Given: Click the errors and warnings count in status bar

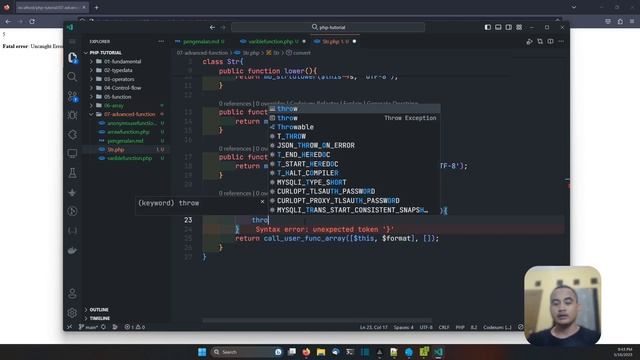Looking at the screenshot, I should [135, 327].
